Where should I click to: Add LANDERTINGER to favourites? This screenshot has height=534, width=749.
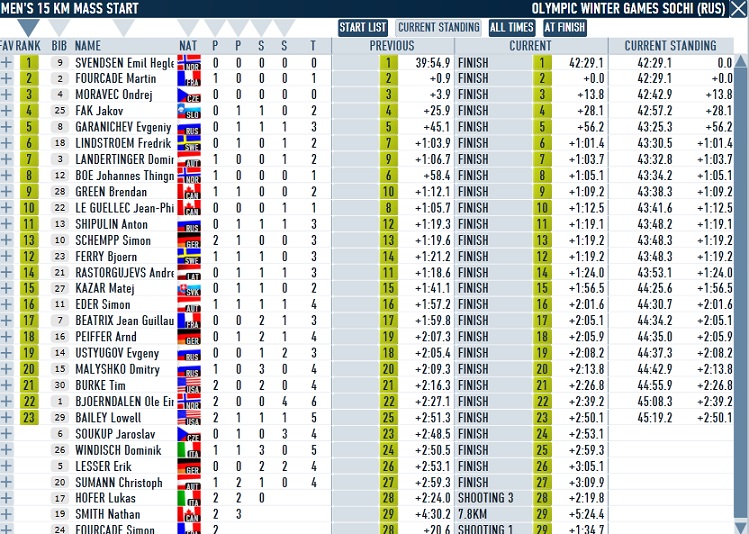tap(6, 160)
